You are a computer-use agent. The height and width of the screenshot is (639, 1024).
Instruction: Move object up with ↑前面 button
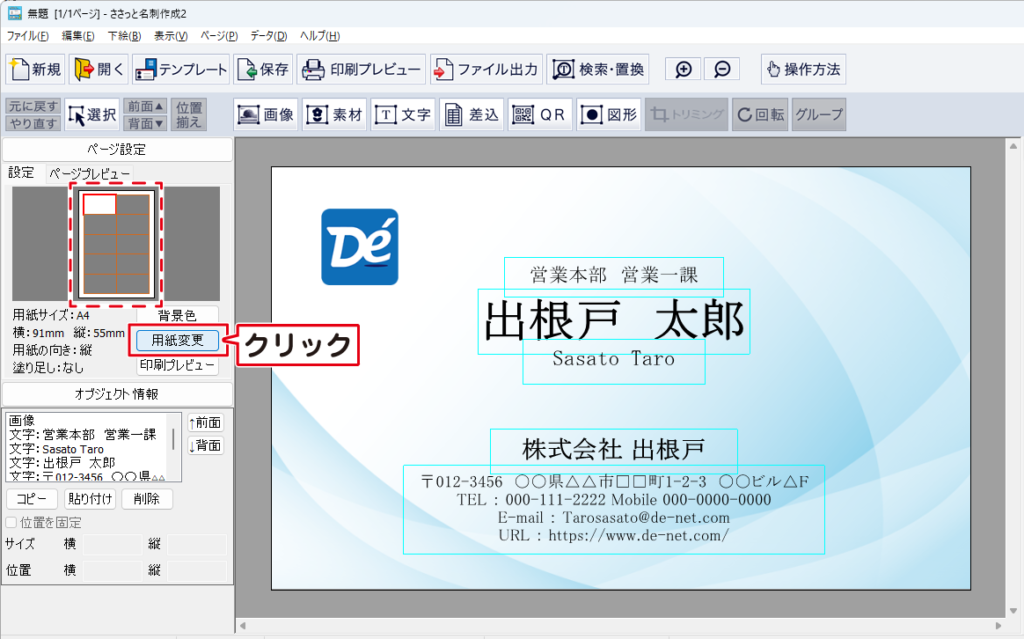coord(206,423)
